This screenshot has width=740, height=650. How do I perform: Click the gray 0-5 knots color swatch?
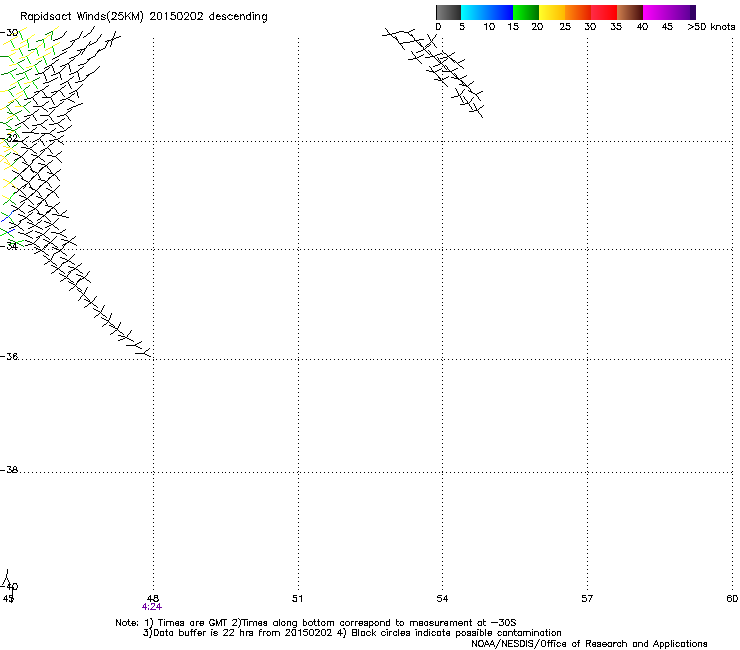pyautogui.click(x=448, y=12)
